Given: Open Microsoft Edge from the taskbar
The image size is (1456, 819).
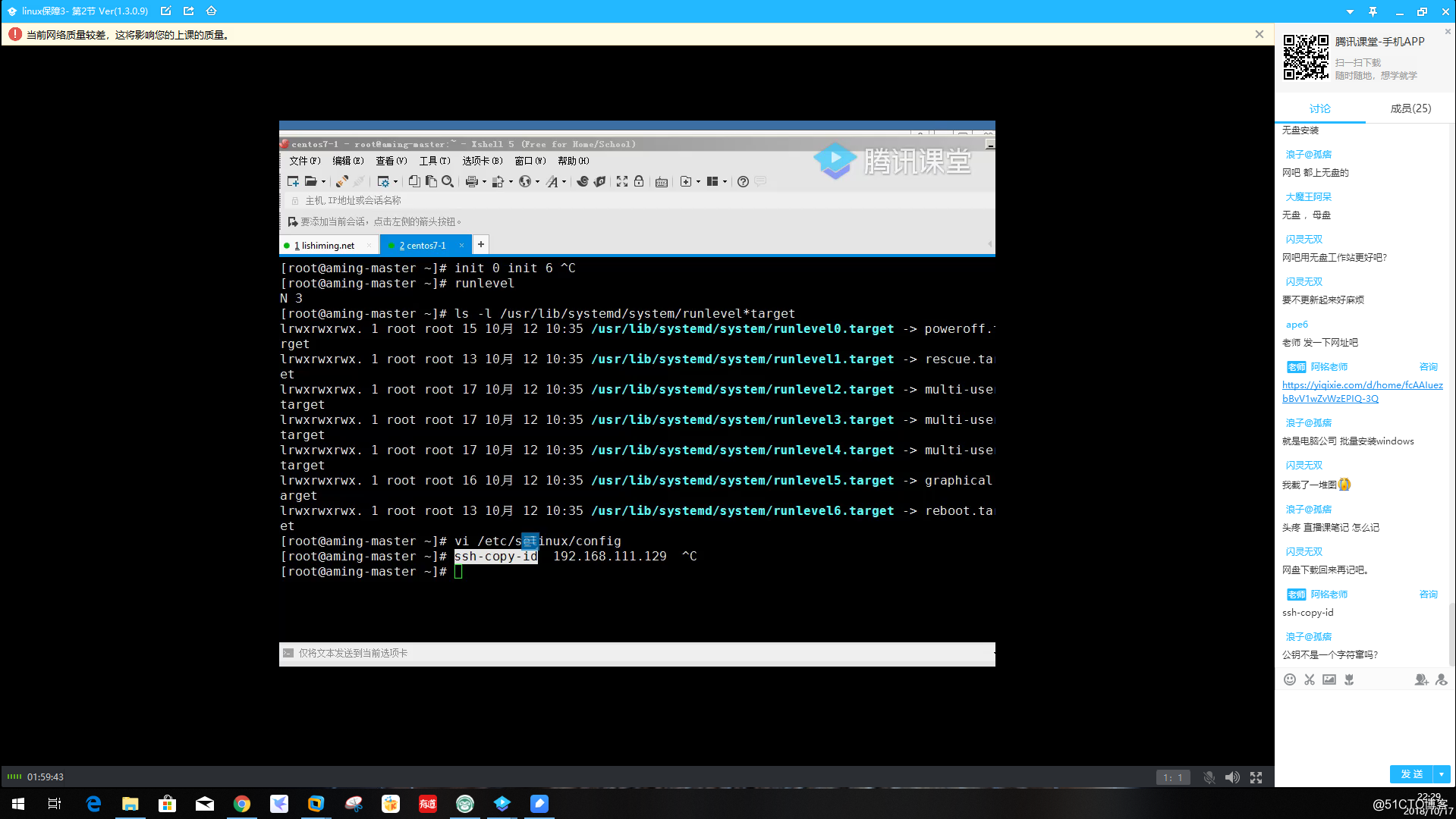Looking at the screenshot, I should (x=93, y=804).
